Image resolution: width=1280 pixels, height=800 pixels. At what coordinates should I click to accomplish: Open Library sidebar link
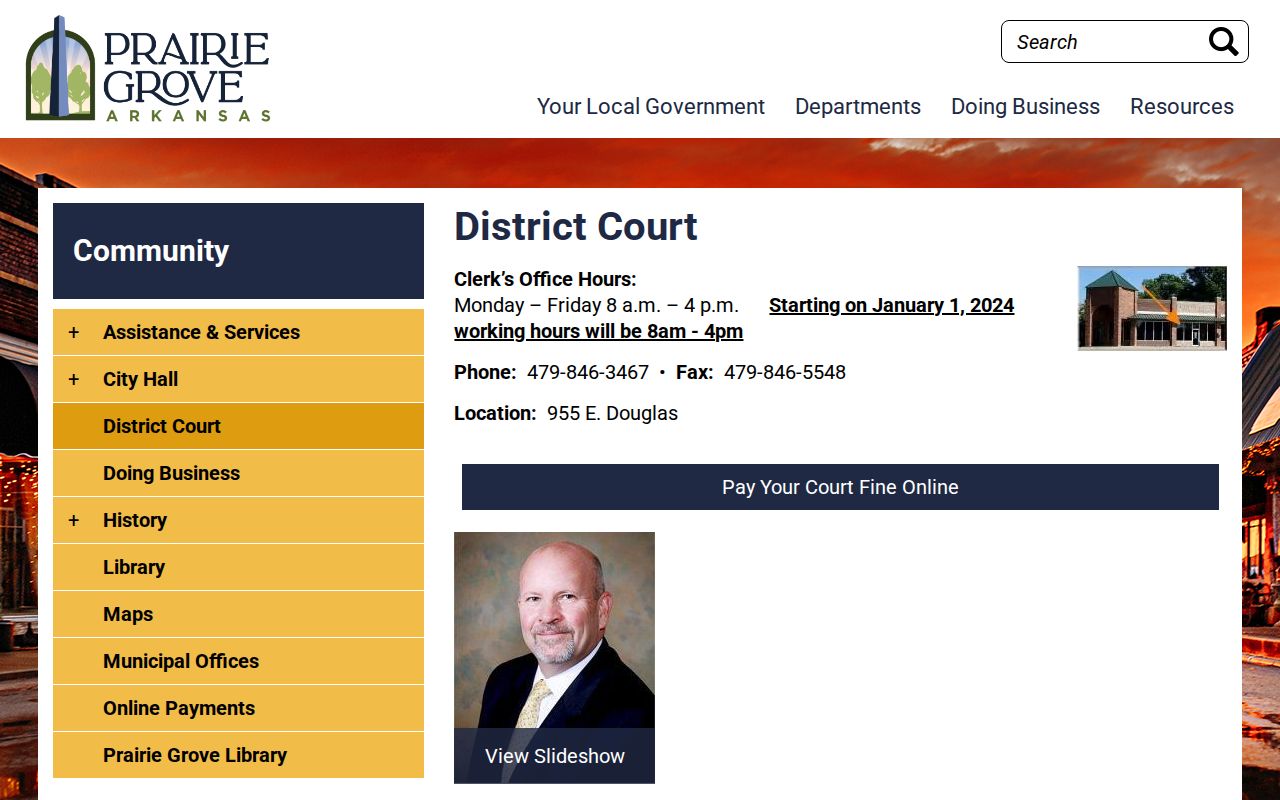tap(238, 567)
